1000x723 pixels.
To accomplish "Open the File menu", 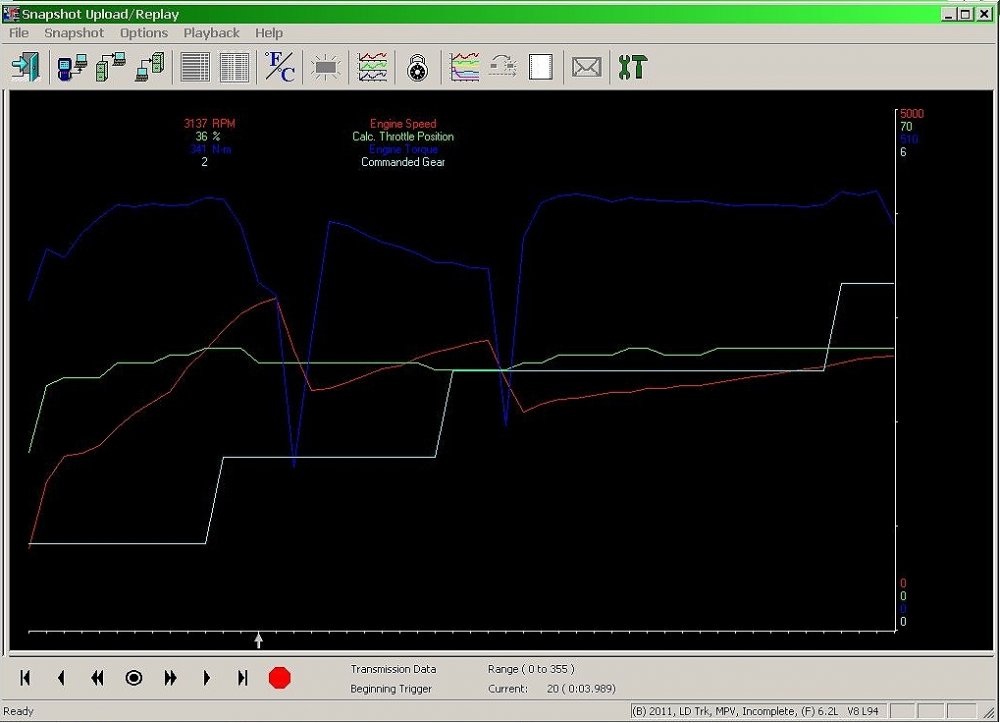I will click(x=18, y=32).
